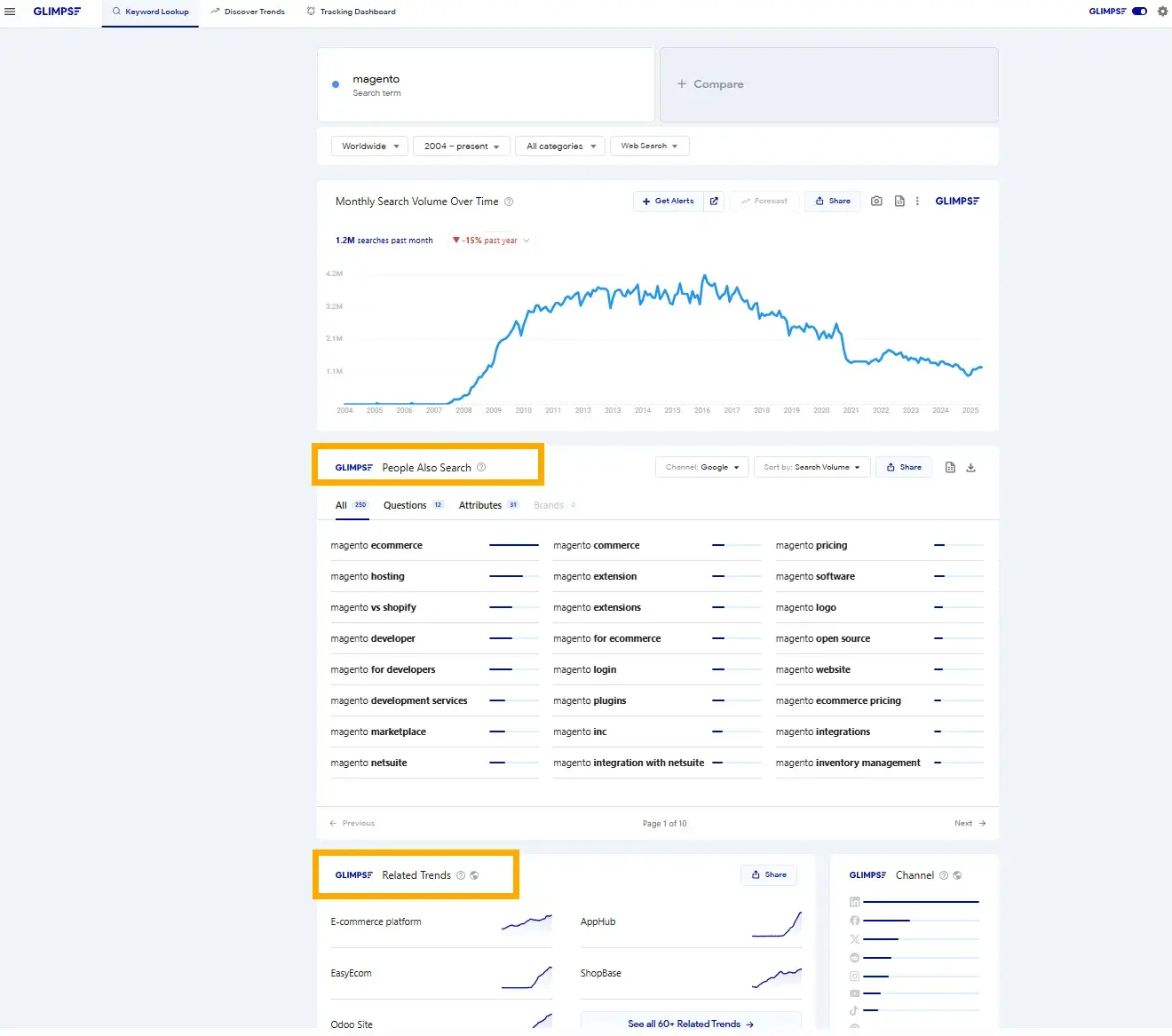Viewport: 1172px width, 1036px height.
Task: Click the external link icon beside Get Alerts
Action: [713, 201]
